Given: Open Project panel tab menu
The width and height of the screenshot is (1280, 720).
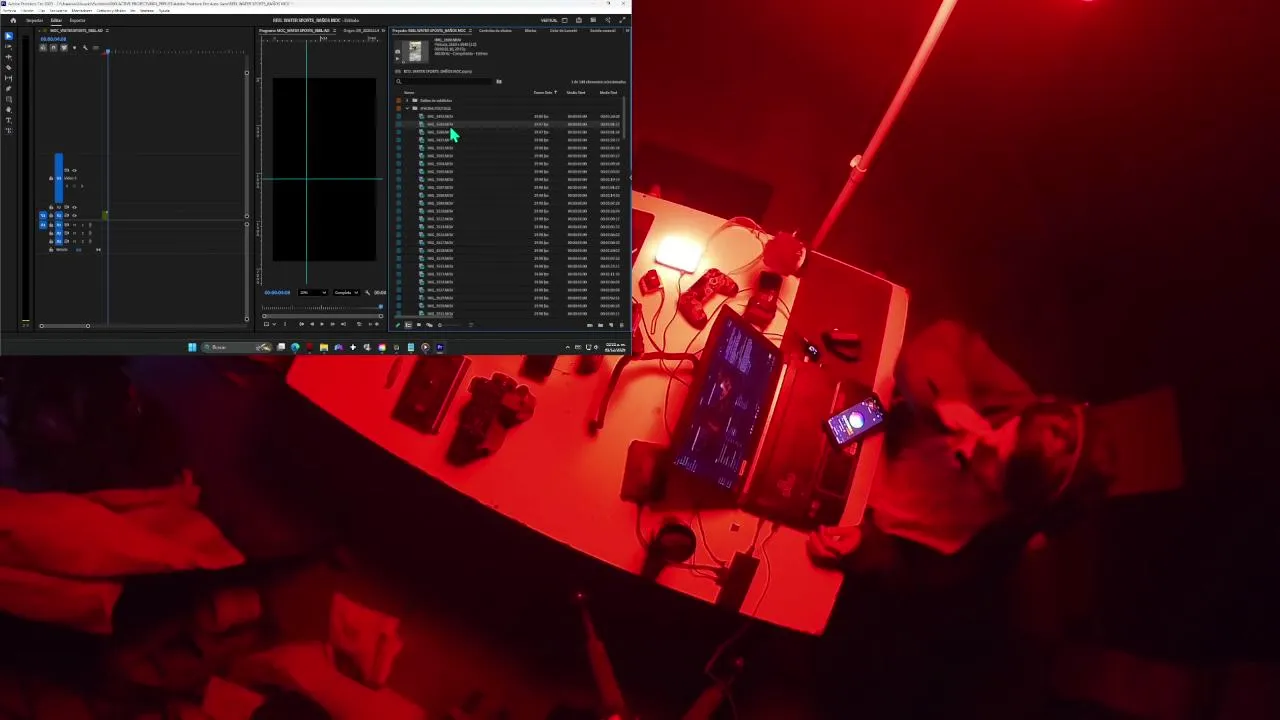Looking at the screenshot, I should (x=470, y=30).
